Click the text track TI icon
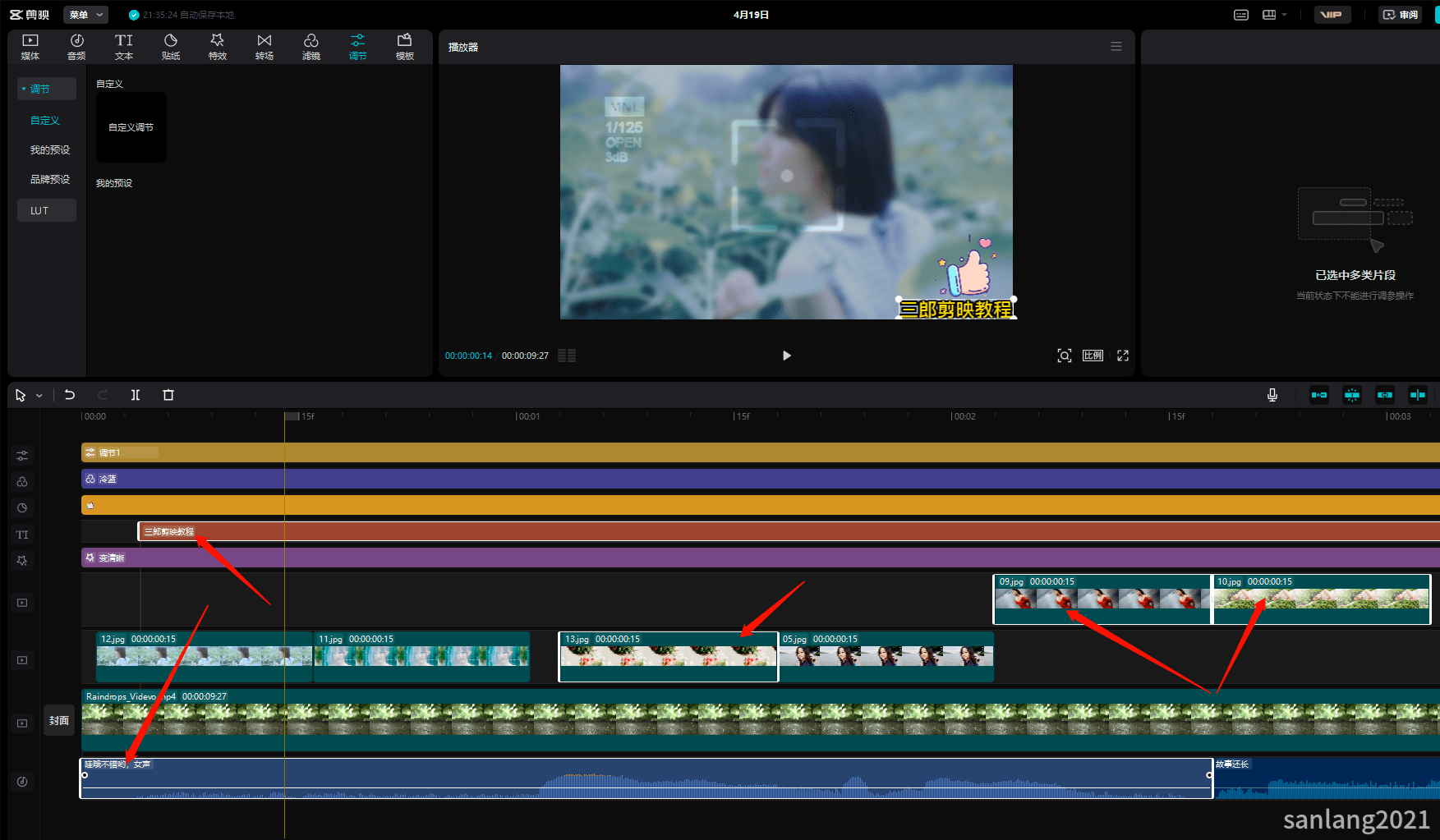 click(x=22, y=535)
